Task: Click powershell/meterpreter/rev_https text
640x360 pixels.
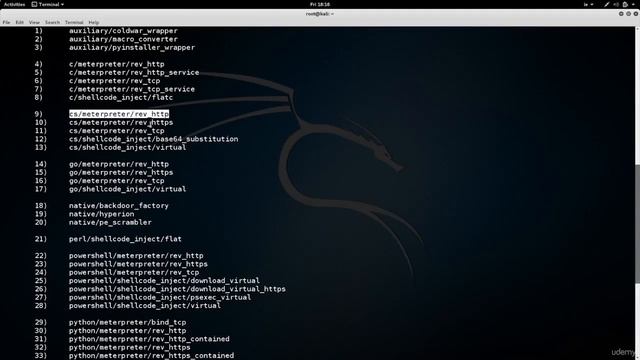Action: [138, 264]
